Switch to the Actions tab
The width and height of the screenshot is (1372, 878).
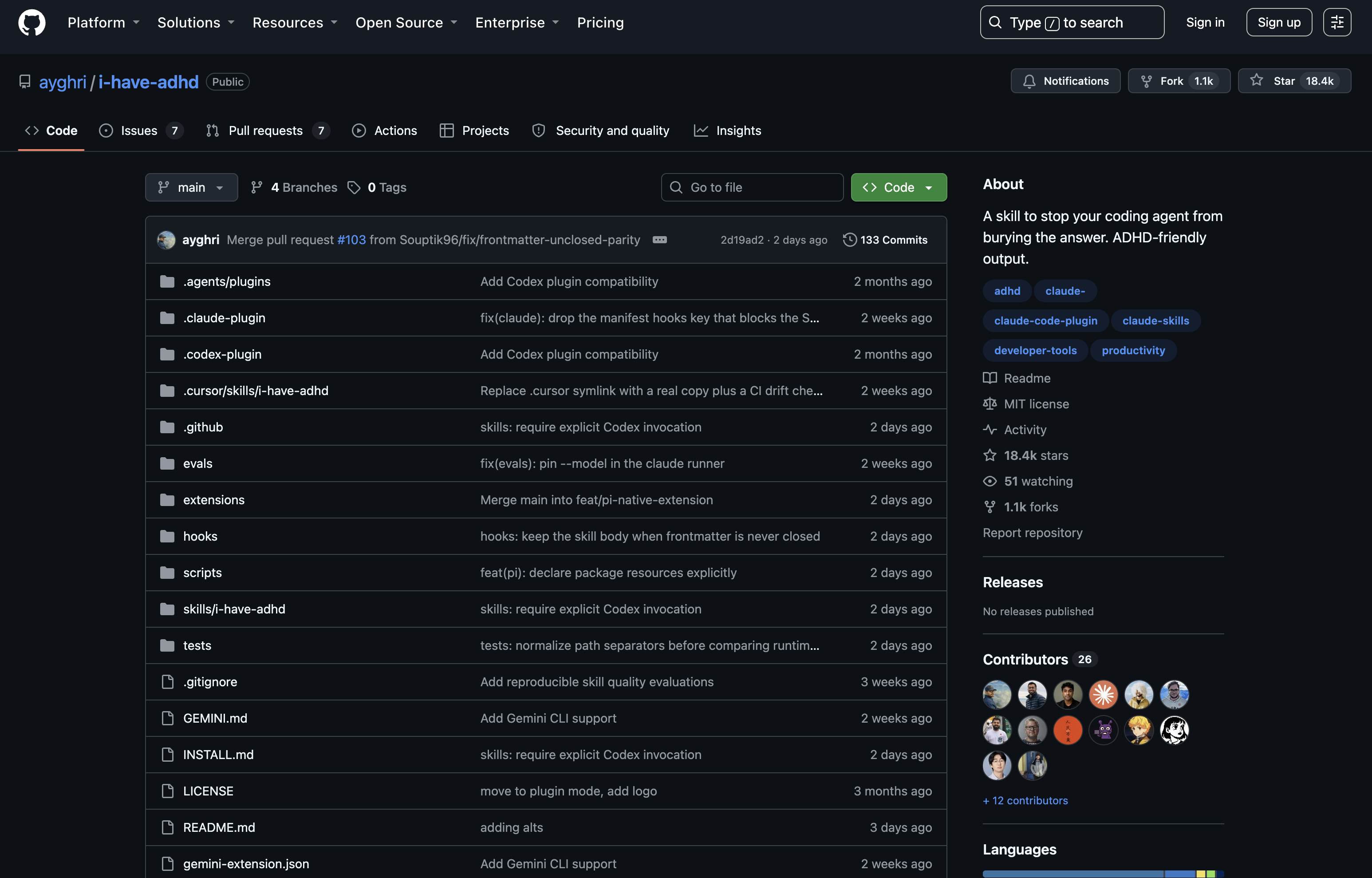(385, 131)
